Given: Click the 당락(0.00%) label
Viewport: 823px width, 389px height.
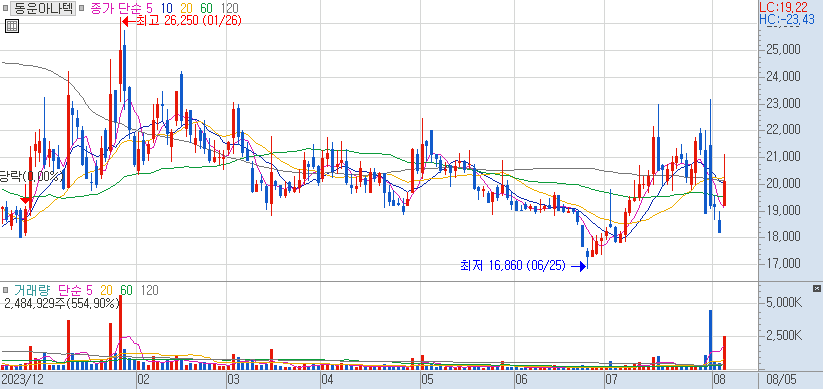Looking at the screenshot, I should [31, 176].
